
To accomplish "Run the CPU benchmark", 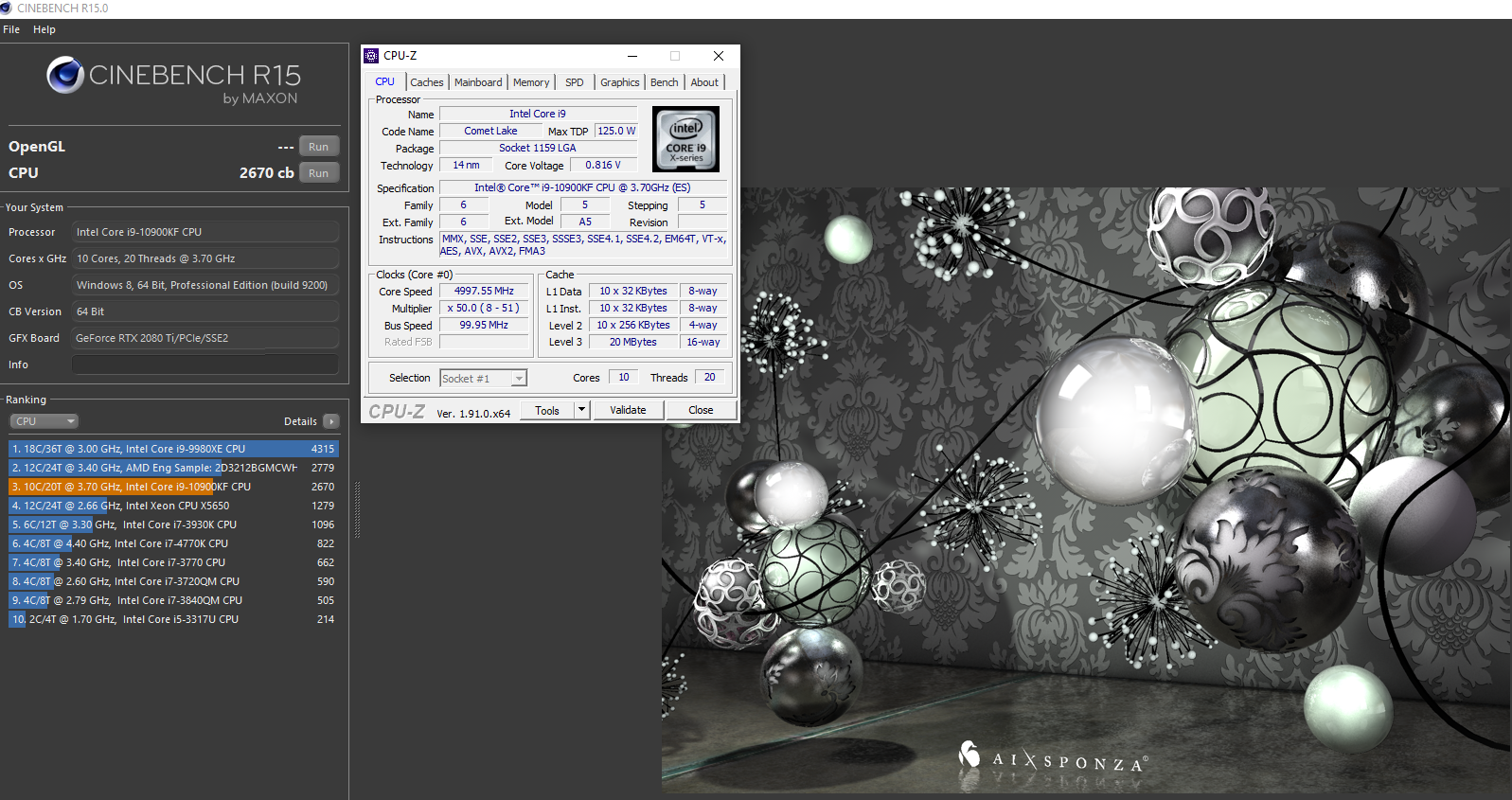I will point(319,173).
